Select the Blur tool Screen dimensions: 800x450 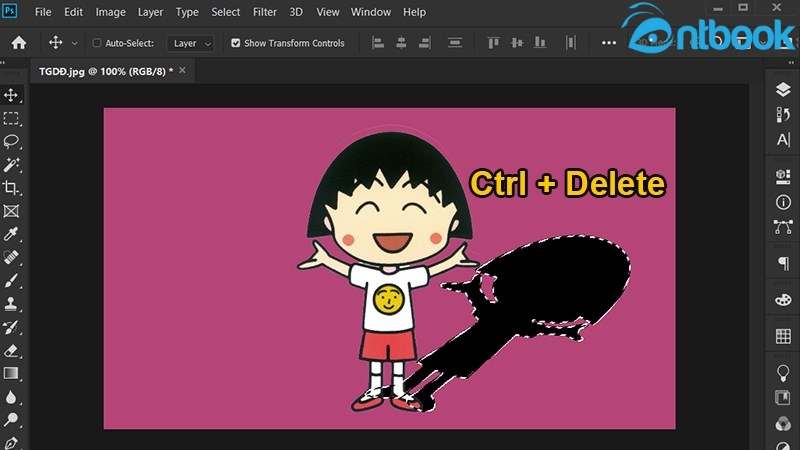pos(11,397)
